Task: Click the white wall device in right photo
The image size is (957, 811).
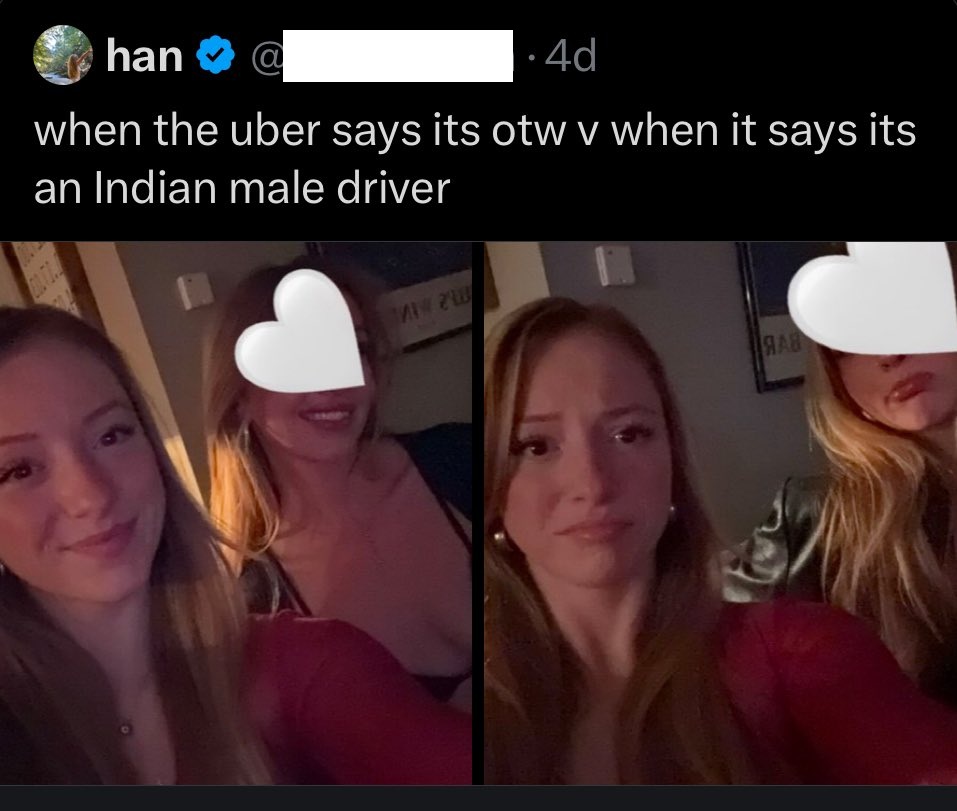Action: point(615,265)
